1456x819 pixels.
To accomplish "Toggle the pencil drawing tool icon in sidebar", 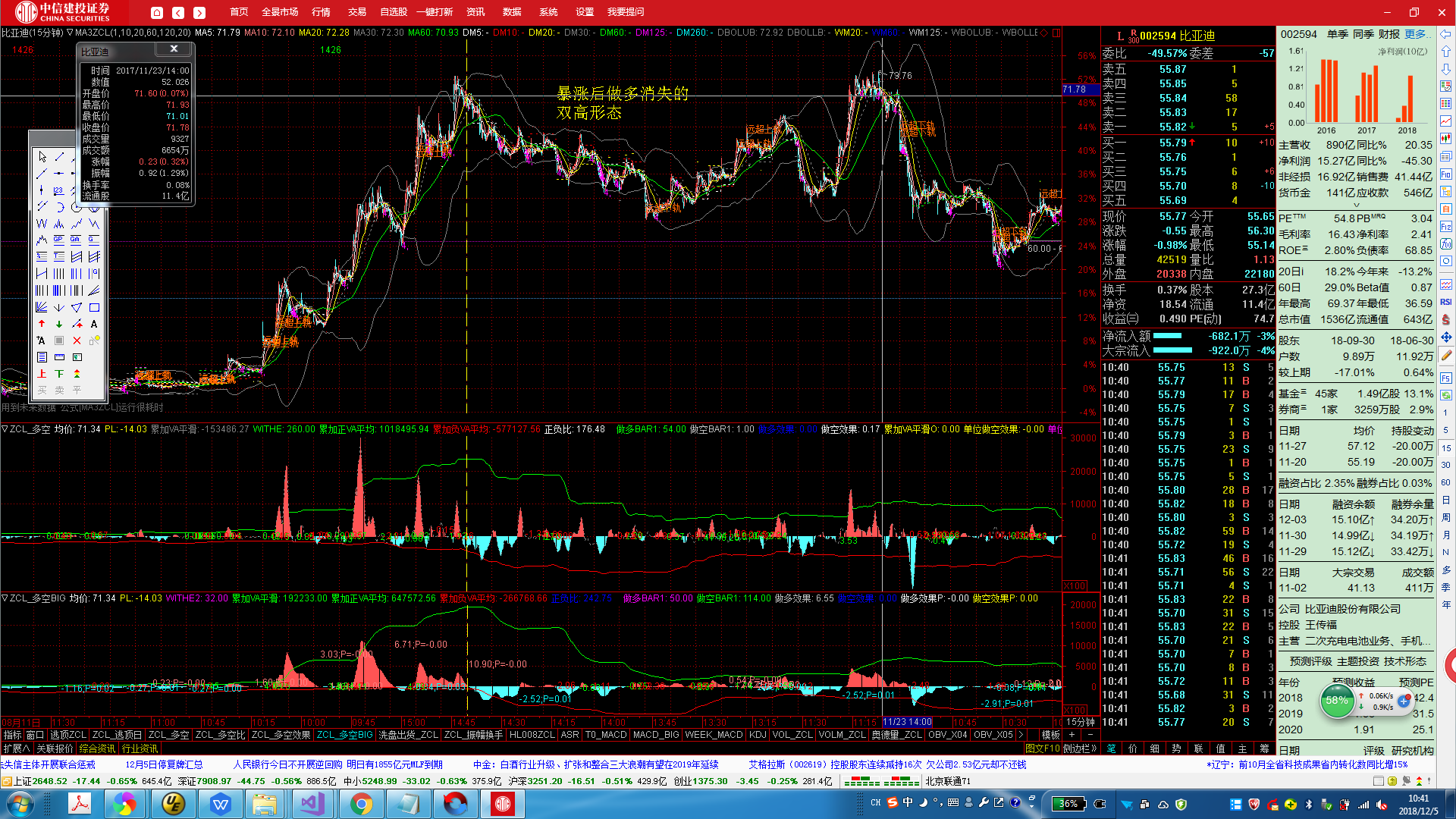I will 1446,355.
